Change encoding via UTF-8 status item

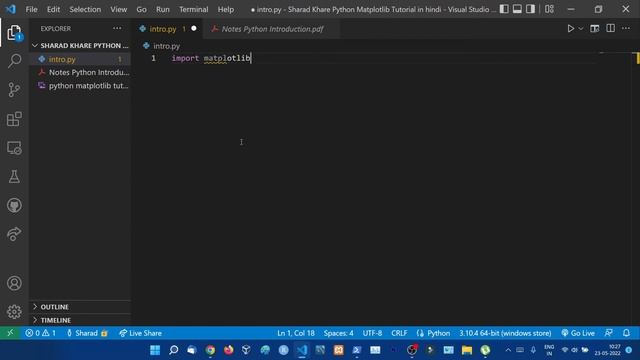tap(372, 333)
